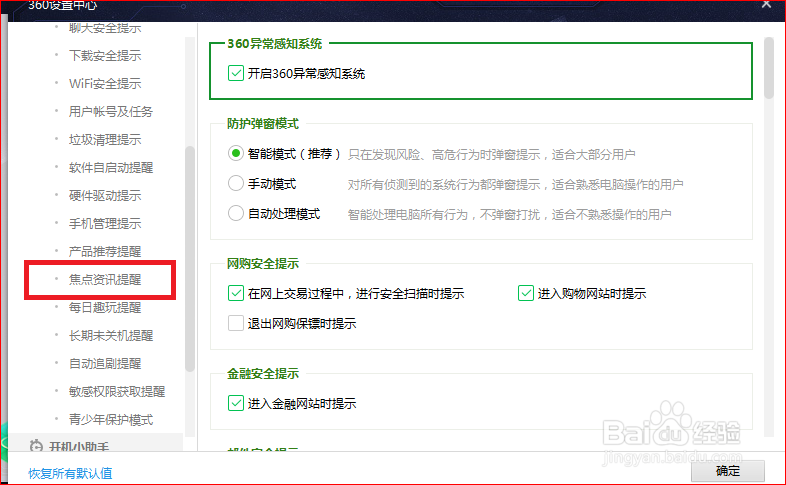
Task: Open 敏感权限获取提醒 in sidebar
Action: (x=117, y=392)
